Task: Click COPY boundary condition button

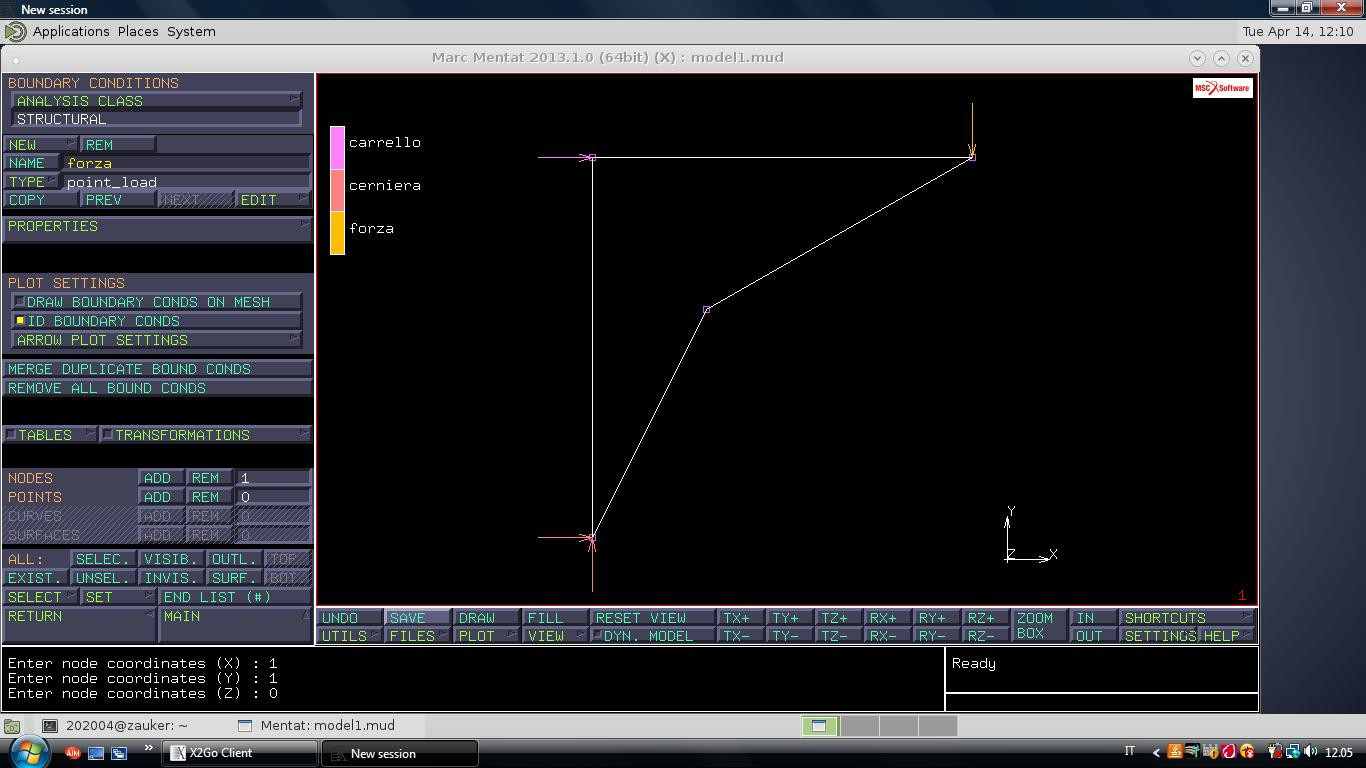Action: click(41, 200)
